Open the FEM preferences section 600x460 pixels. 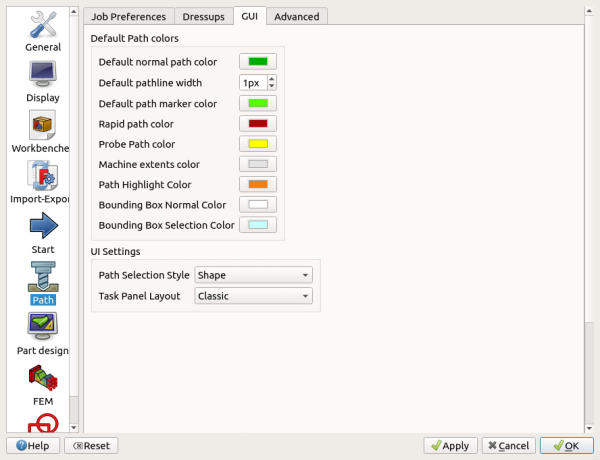tap(43, 385)
